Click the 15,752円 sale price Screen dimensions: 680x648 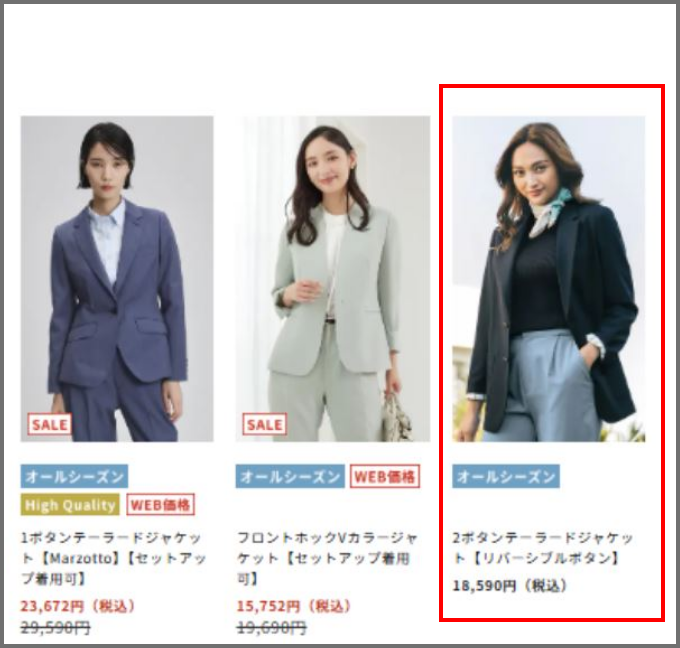pos(293,605)
